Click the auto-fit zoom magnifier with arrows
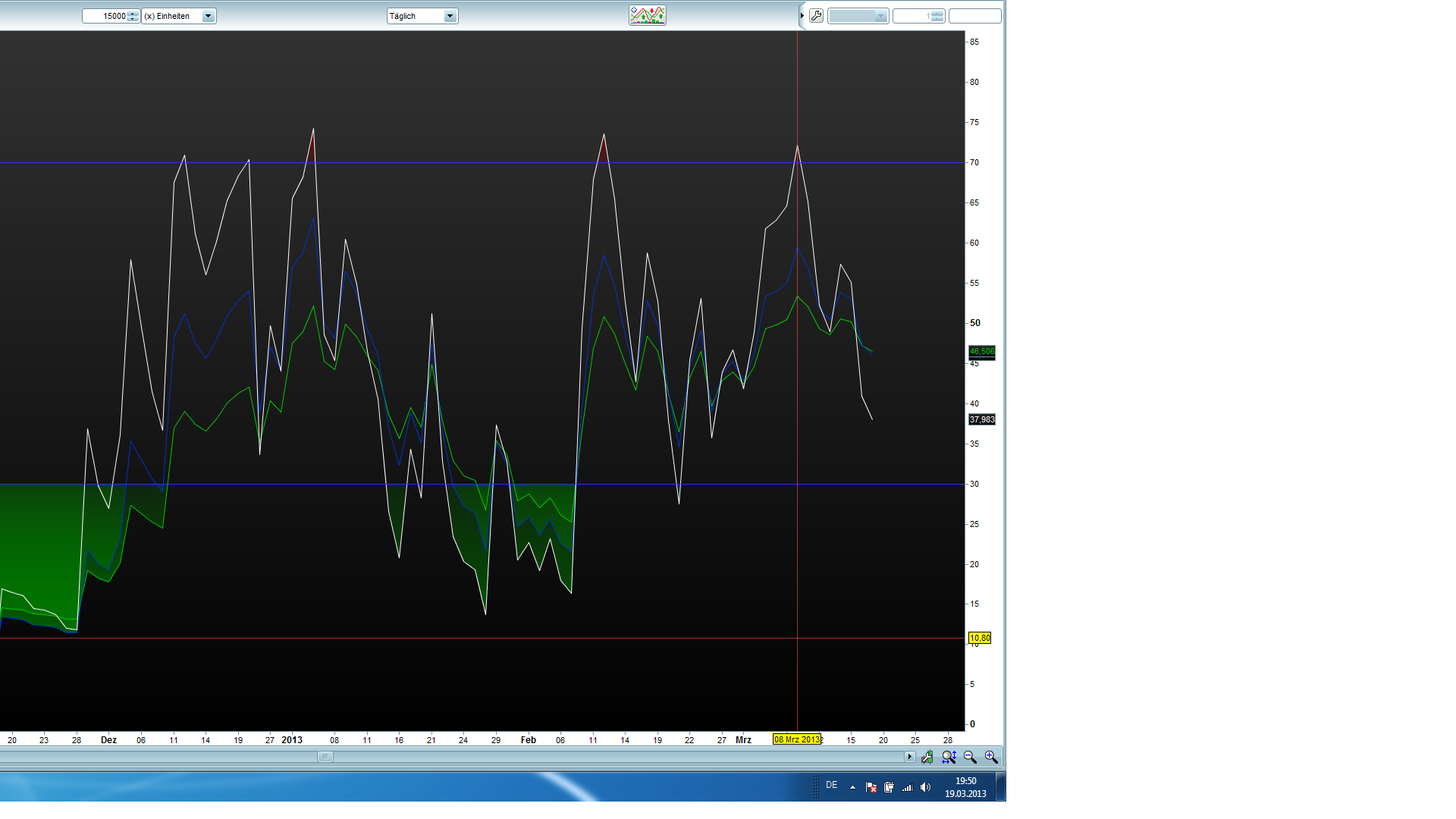1456x819 pixels. coord(949,757)
